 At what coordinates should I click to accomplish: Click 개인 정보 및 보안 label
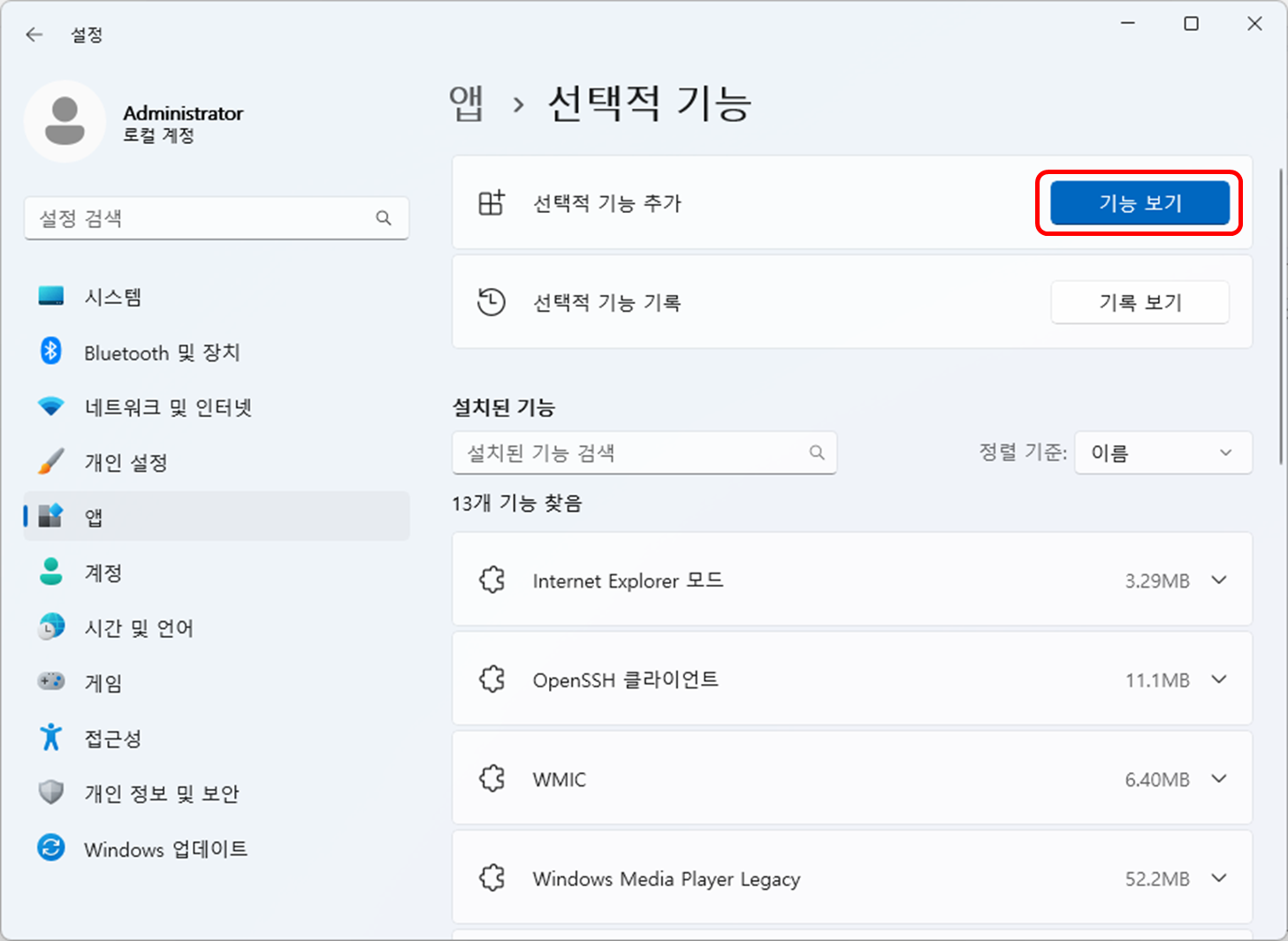[x=162, y=793]
